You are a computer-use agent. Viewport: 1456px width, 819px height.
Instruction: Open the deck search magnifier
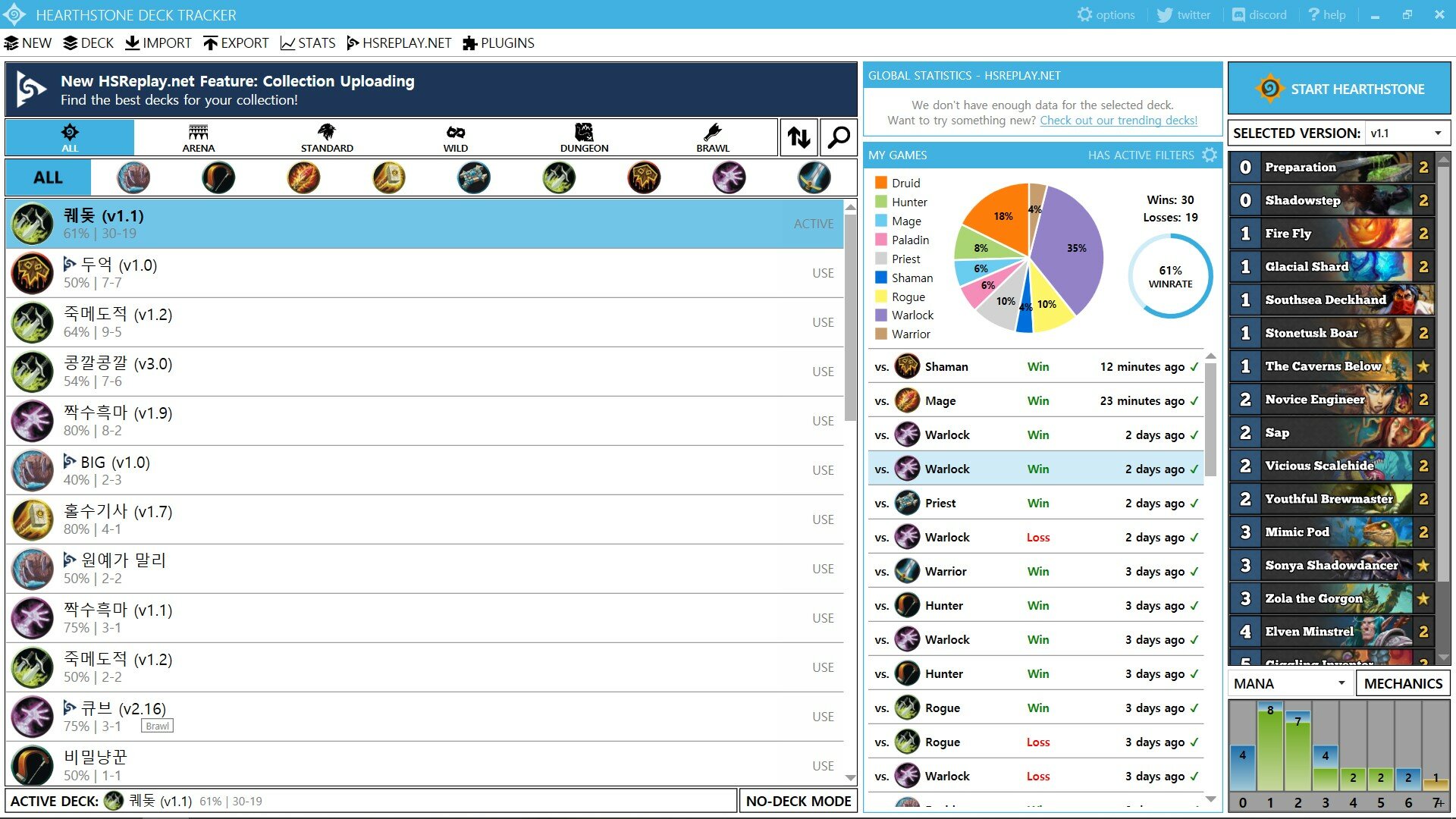coord(839,137)
